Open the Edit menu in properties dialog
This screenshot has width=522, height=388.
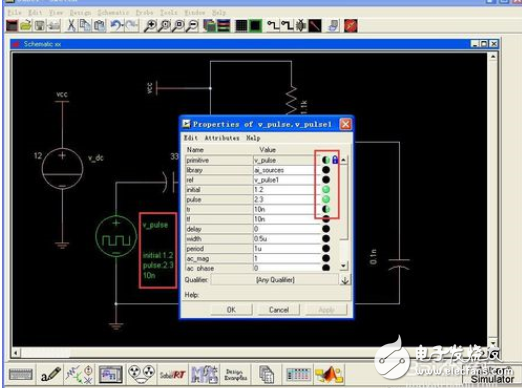[191, 138]
